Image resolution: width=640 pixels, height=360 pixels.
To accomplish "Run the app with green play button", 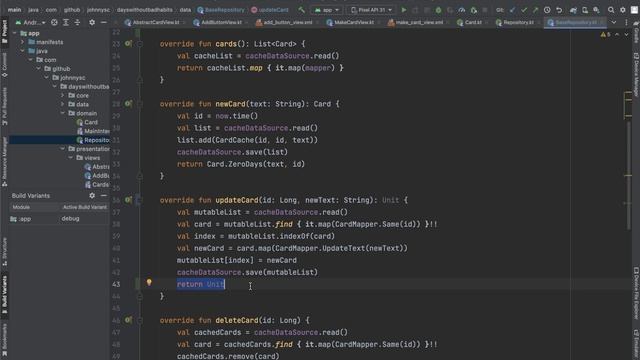I will click(x=404, y=10).
